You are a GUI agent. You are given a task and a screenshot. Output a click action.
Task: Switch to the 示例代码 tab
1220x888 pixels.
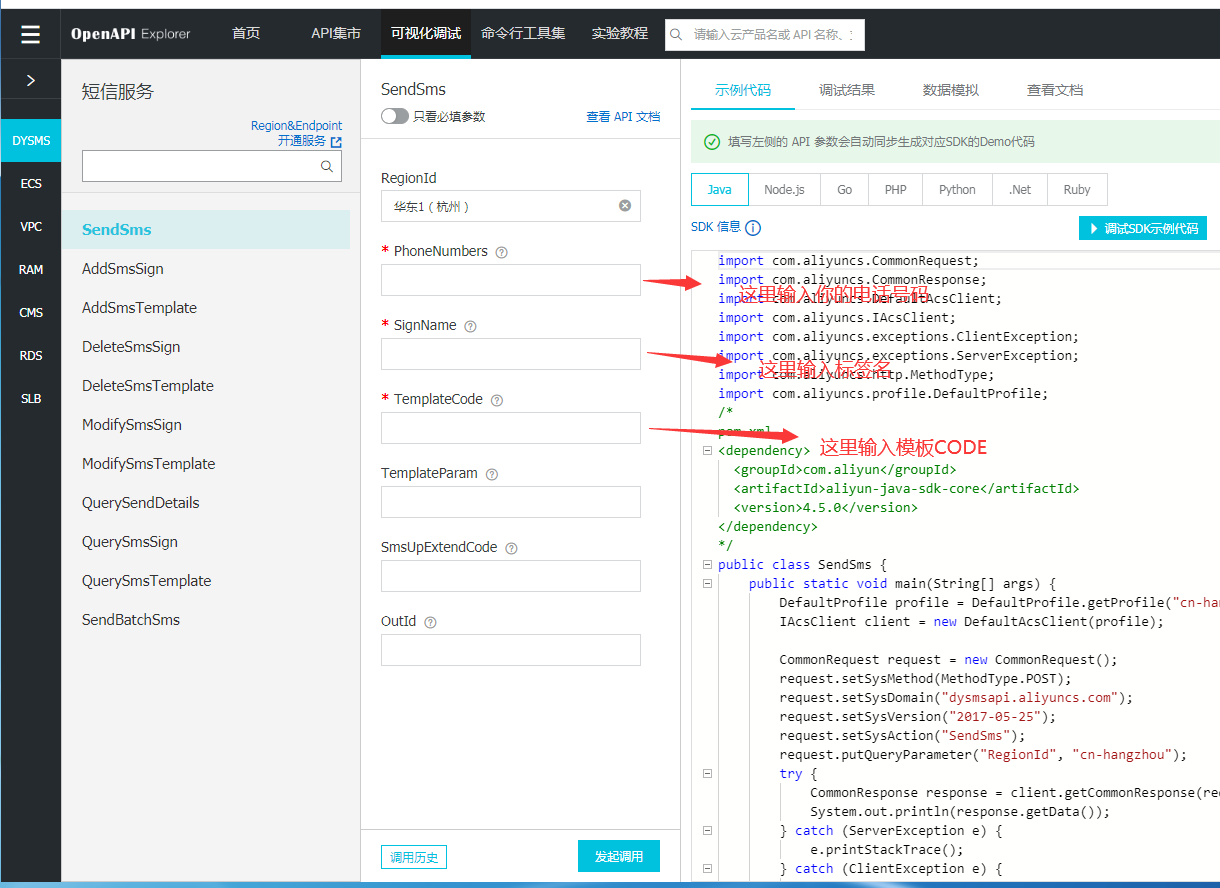pyautogui.click(x=743, y=90)
